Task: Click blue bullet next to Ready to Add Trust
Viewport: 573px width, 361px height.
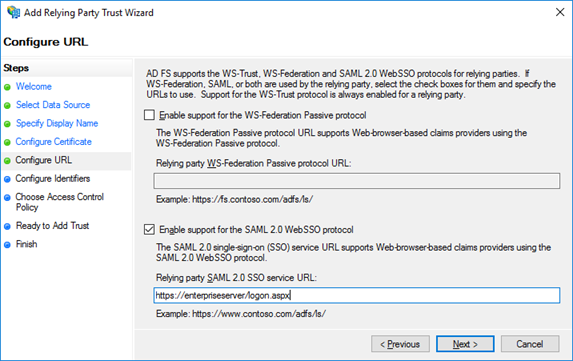Action: [x=7, y=226]
